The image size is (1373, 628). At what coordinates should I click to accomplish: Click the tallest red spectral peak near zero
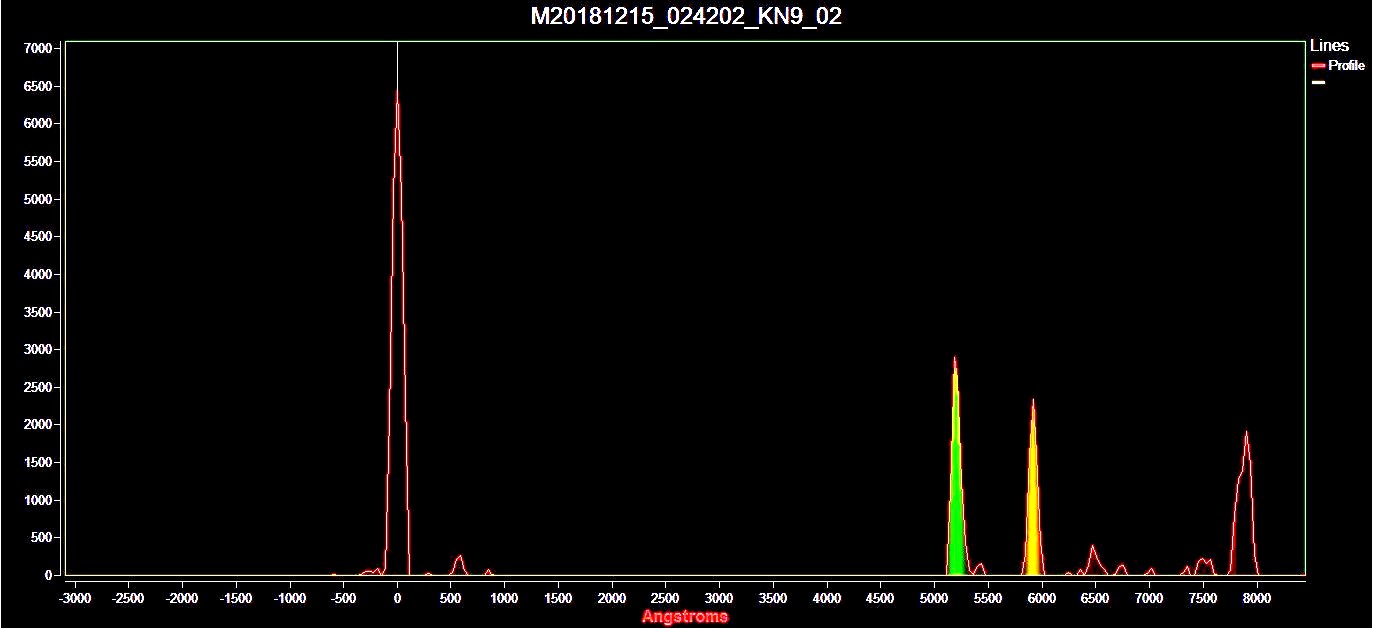tap(396, 95)
